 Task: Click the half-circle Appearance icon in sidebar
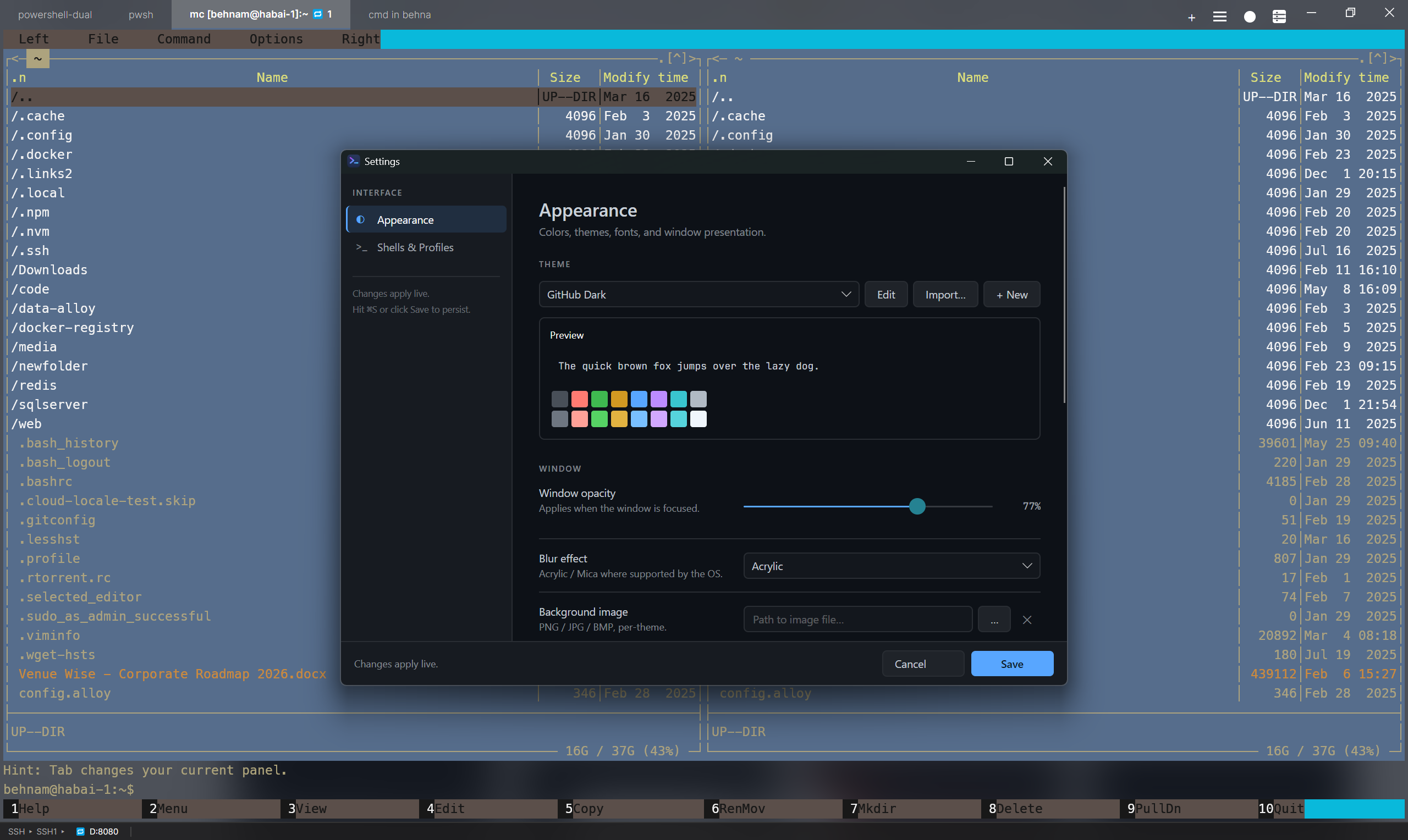(x=360, y=219)
